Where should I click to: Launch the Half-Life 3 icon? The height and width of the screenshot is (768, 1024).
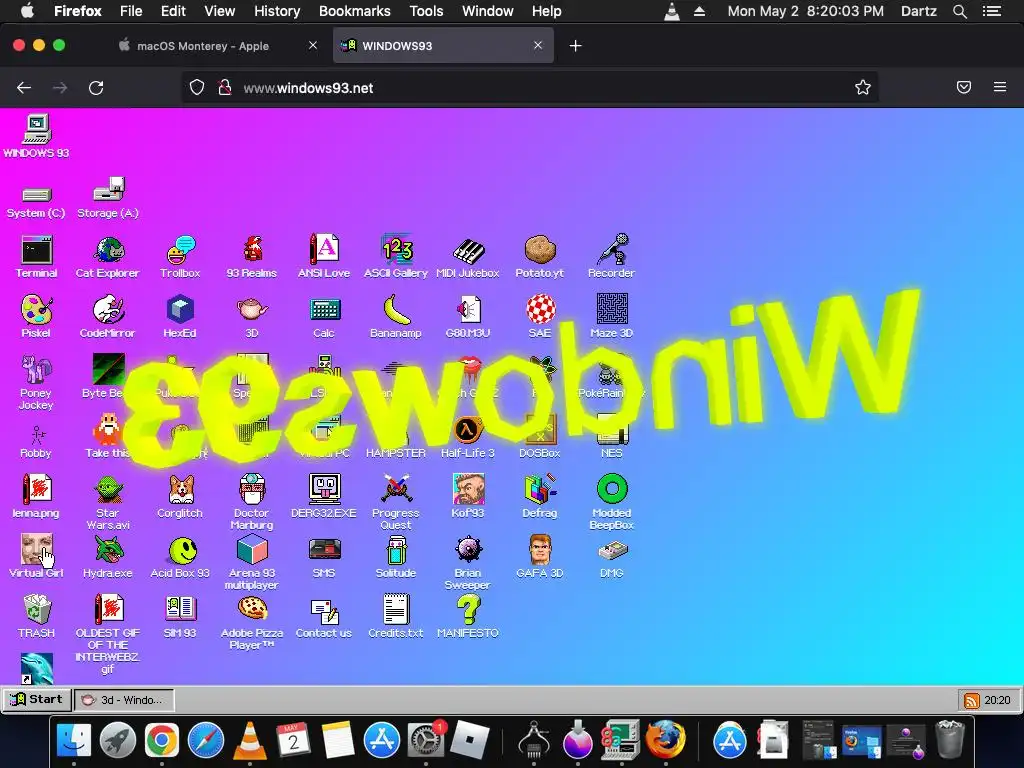click(x=468, y=430)
